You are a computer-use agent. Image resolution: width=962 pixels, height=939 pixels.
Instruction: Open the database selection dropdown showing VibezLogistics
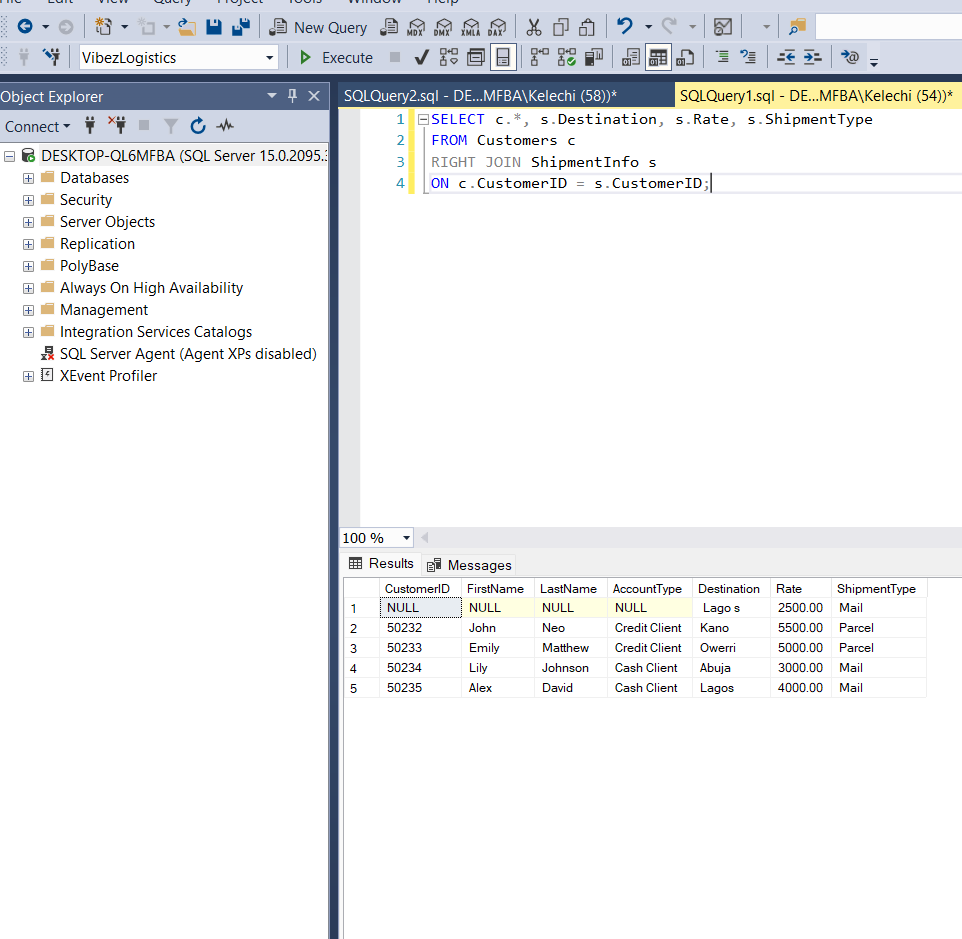(269, 57)
